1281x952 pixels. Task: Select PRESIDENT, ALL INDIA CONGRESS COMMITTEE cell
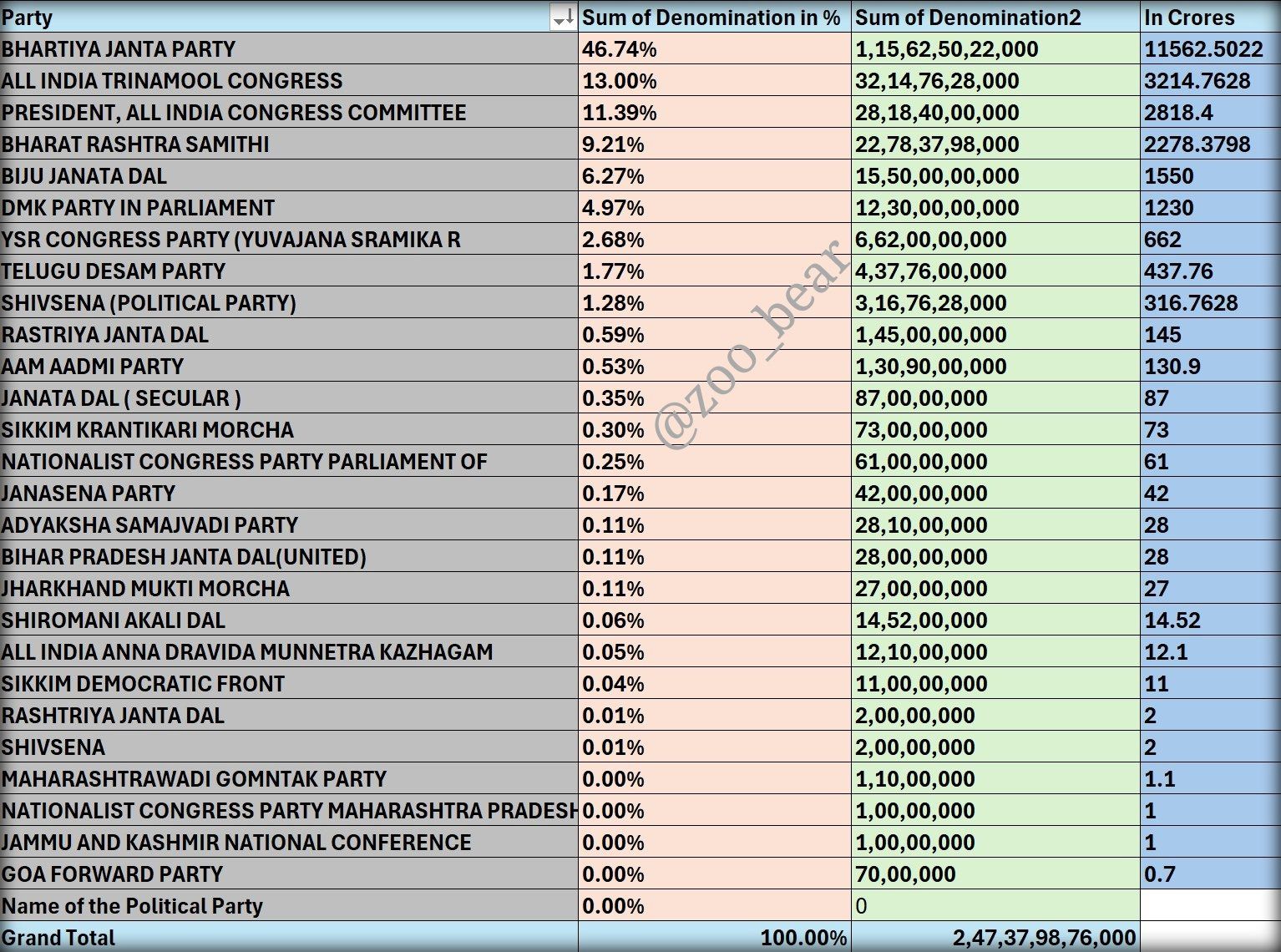tap(289, 113)
